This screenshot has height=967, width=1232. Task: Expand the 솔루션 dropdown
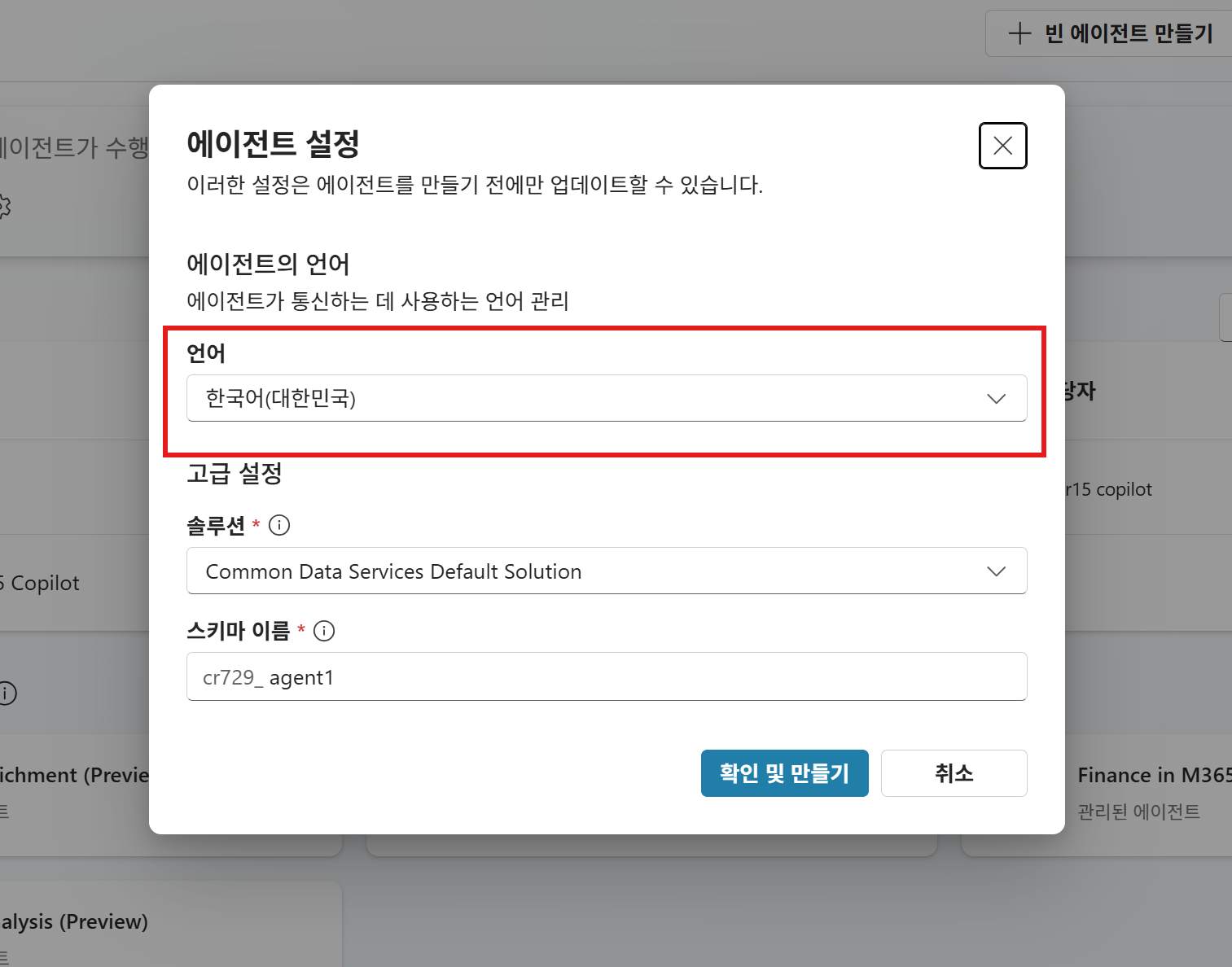pos(607,571)
